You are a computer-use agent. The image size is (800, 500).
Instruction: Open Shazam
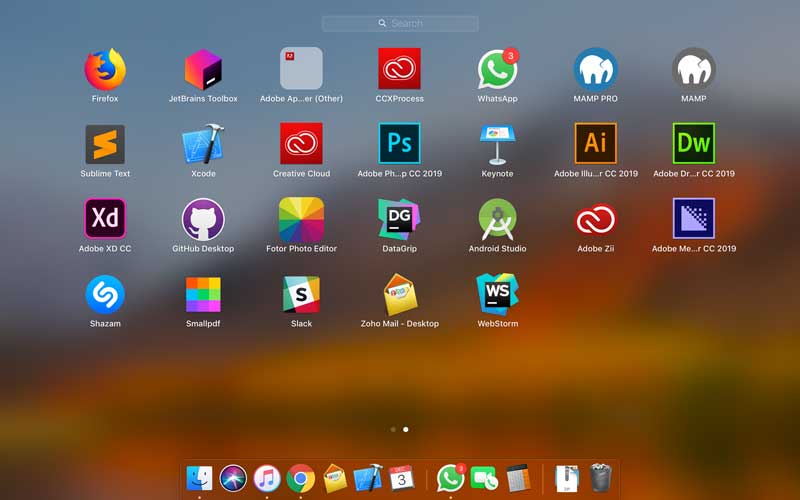pyautogui.click(x=105, y=294)
